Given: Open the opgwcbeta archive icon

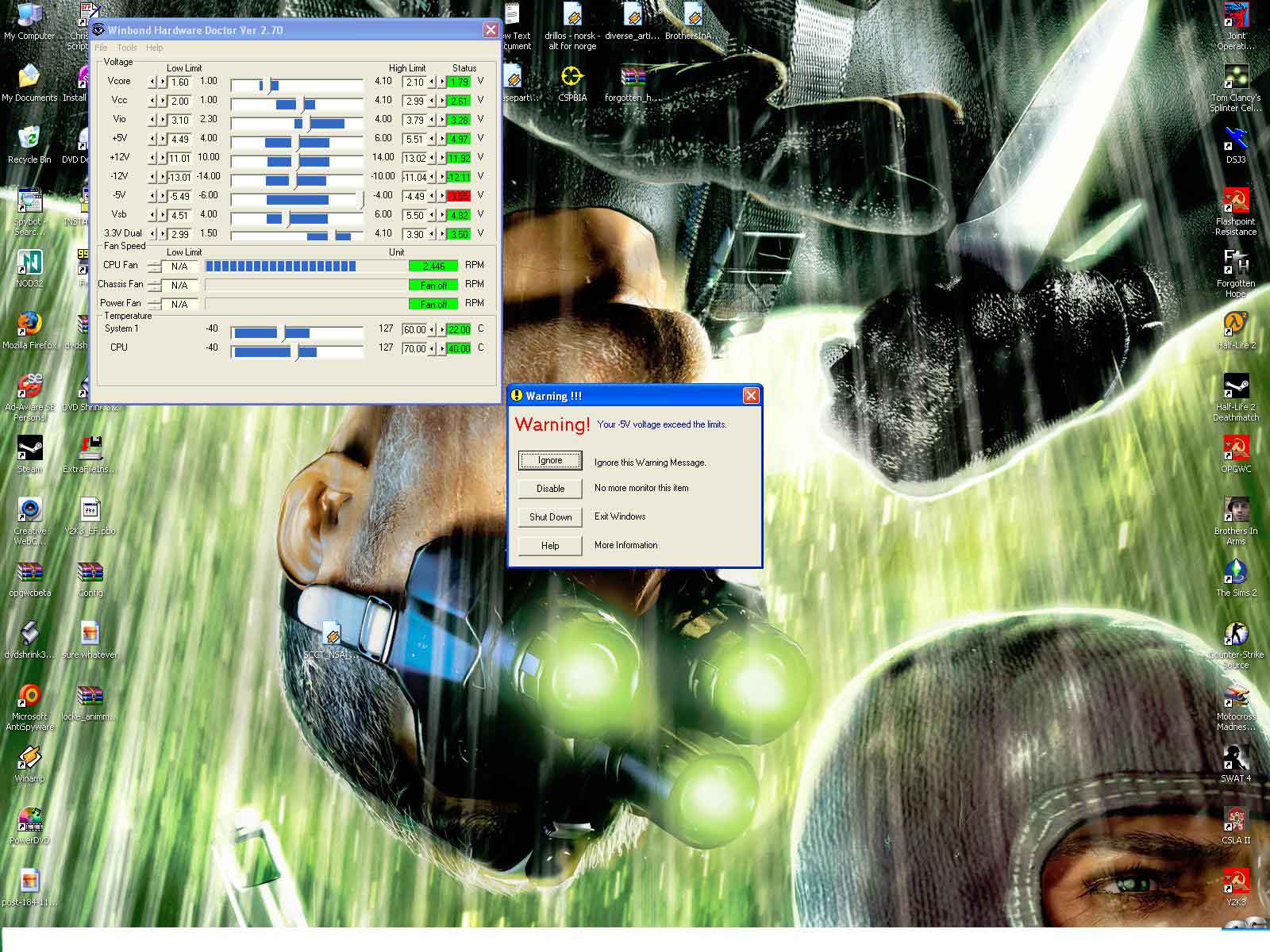Looking at the screenshot, I should [x=29, y=578].
